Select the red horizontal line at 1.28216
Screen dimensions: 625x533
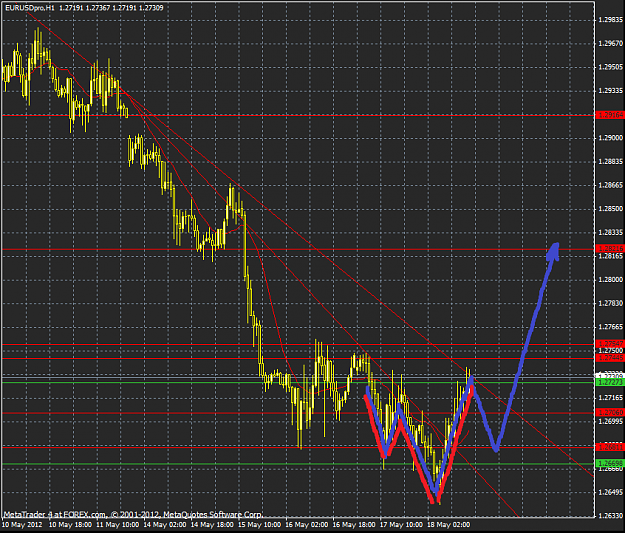[x=297, y=249]
